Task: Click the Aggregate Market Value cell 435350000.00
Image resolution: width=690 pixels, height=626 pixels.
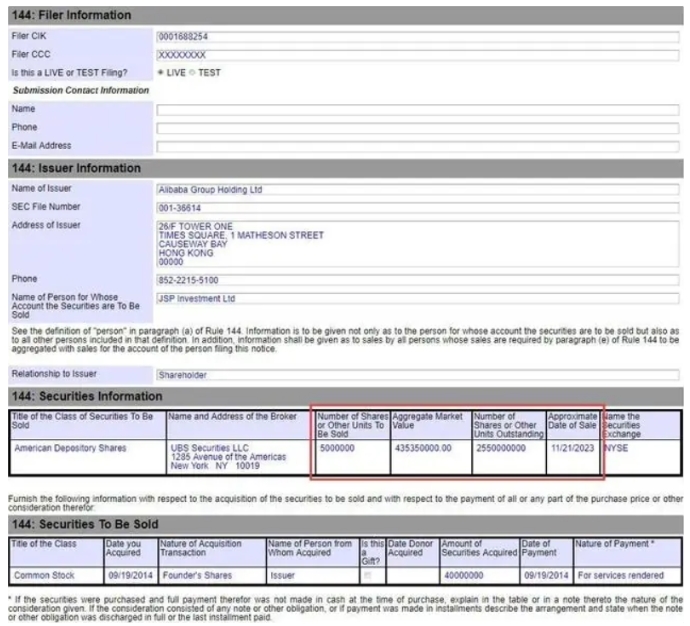Action: point(429,449)
